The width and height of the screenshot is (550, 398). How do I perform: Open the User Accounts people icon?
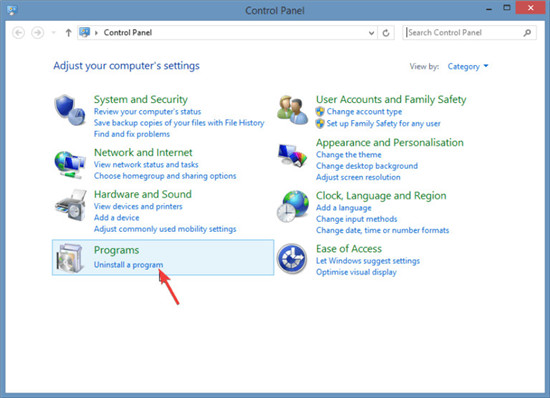pyautogui.click(x=292, y=110)
